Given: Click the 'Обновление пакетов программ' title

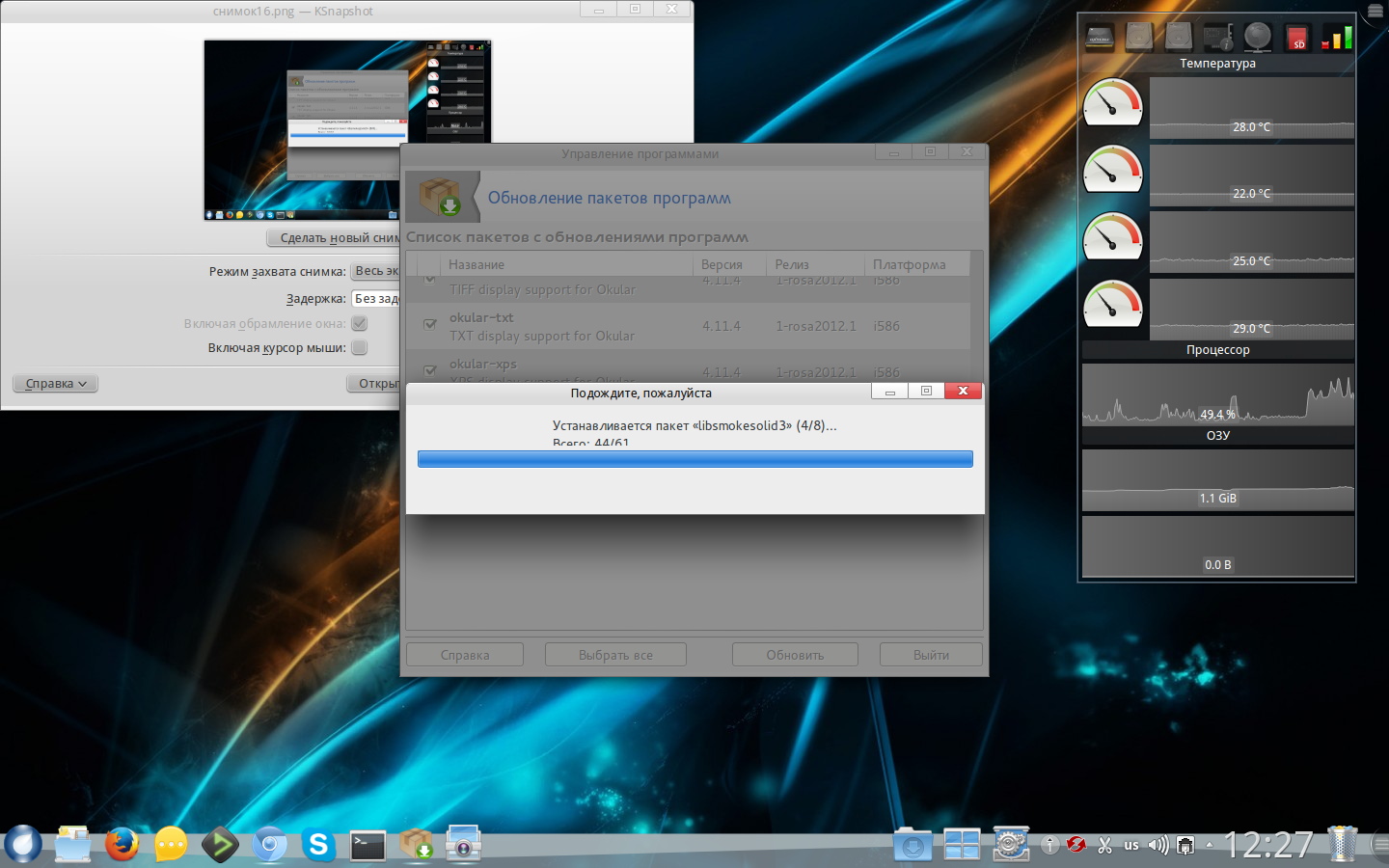Looking at the screenshot, I should click(x=610, y=198).
